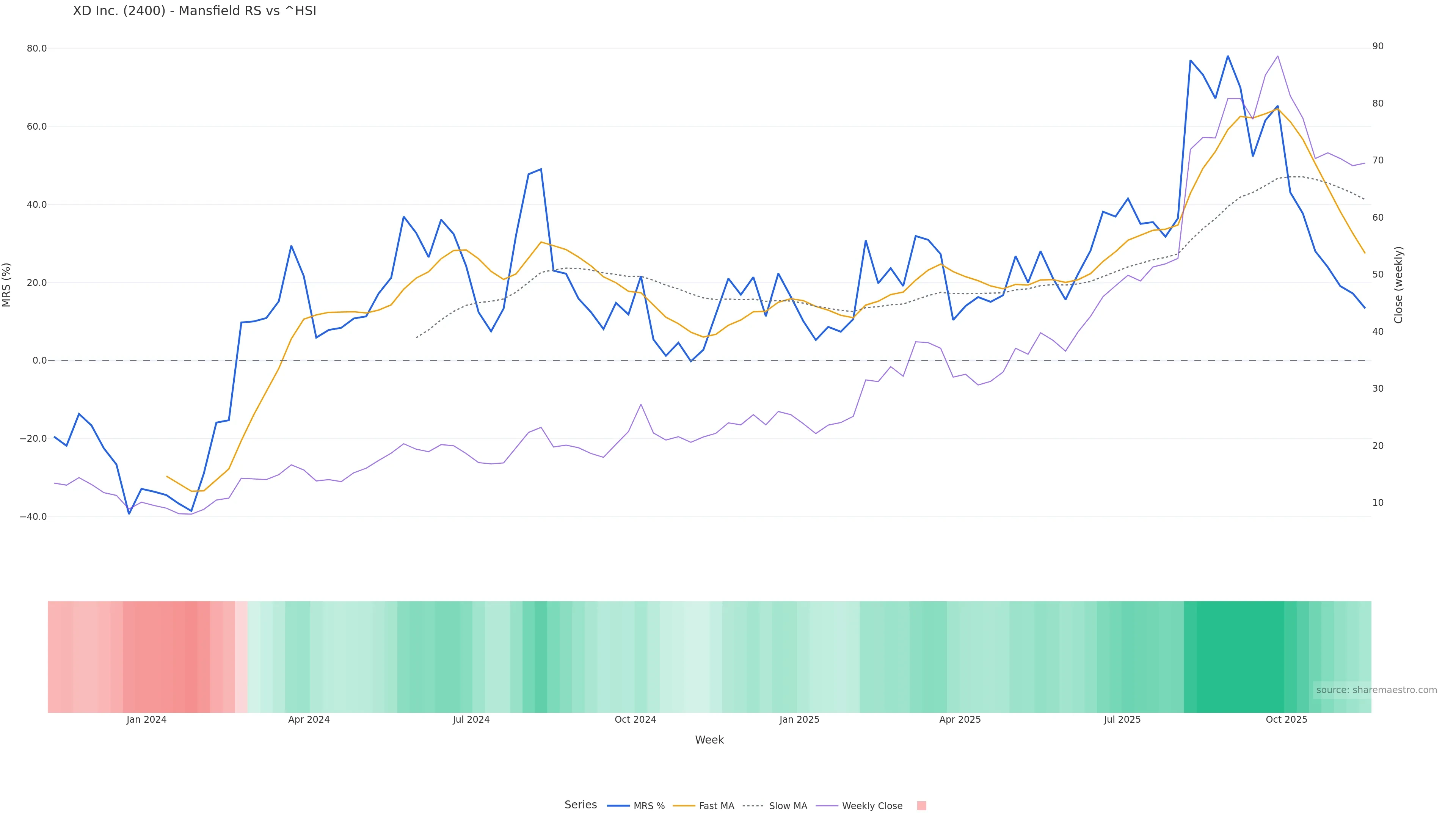Select the Jan 2025 x-axis label

click(799, 720)
